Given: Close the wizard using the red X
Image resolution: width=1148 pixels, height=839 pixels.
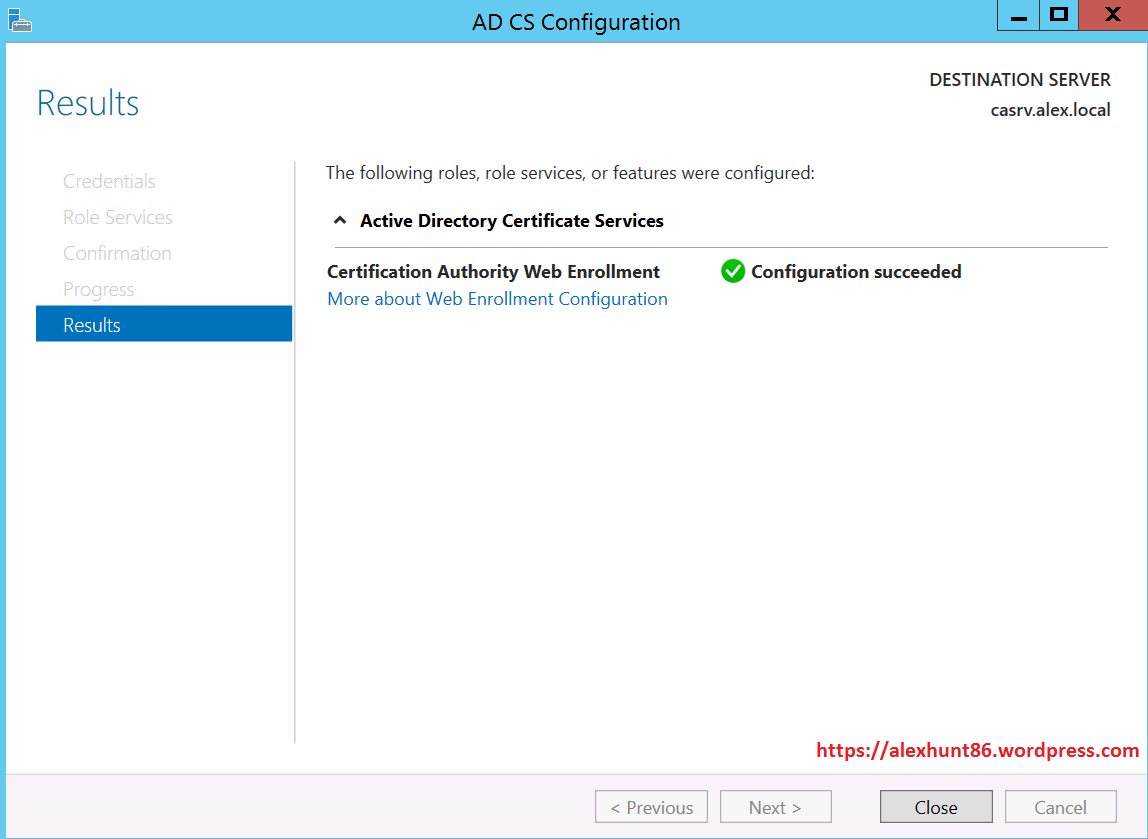Looking at the screenshot, I should 1112,15.
